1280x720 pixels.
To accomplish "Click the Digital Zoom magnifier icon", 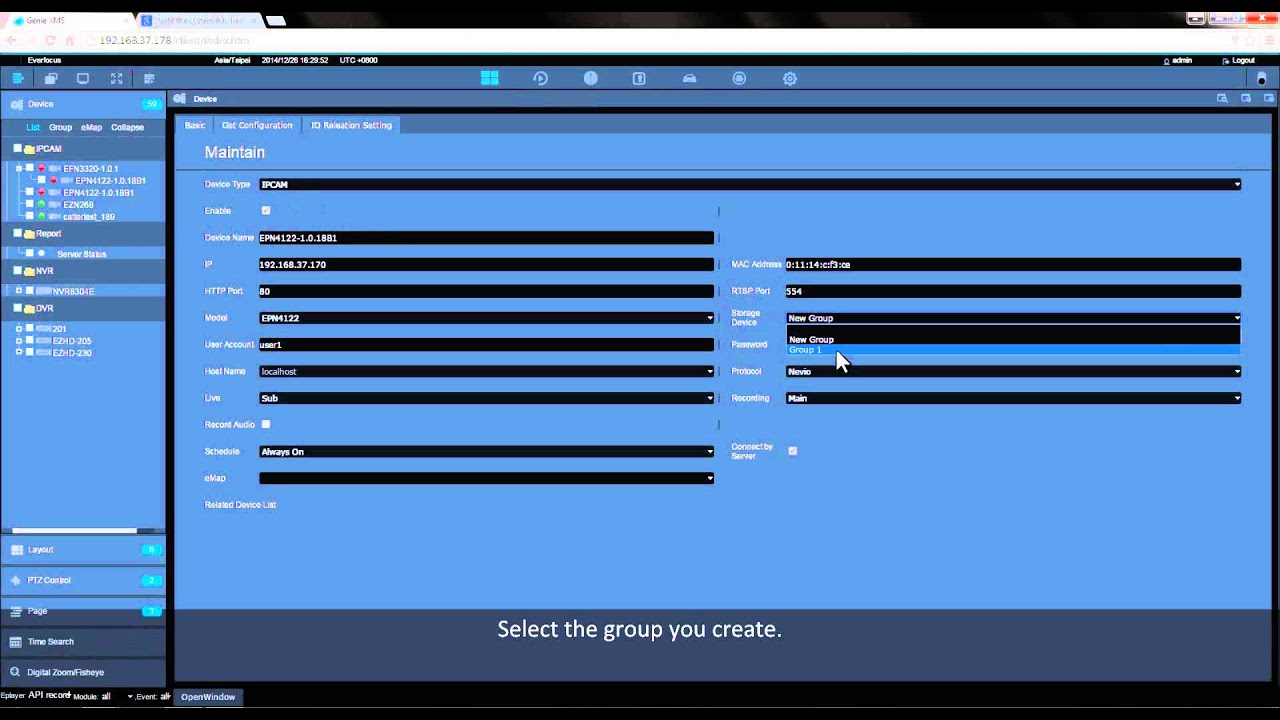I will point(15,672).
